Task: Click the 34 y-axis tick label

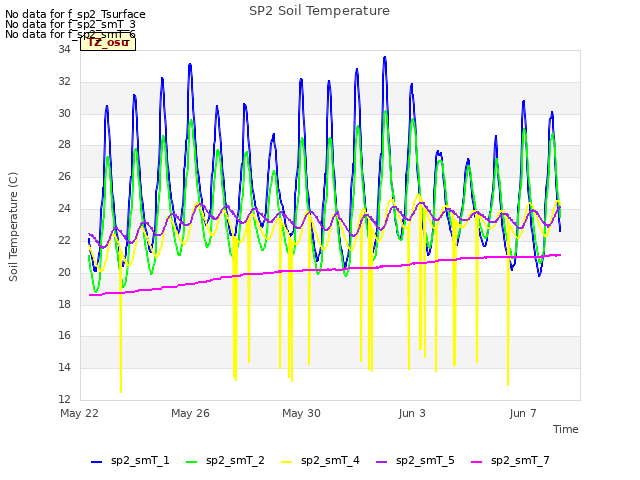Action: click(x=64, y=50)
